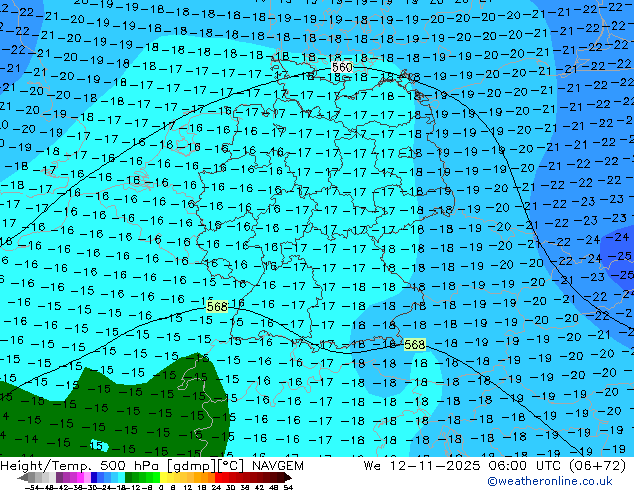Click the magenta swatch in the temperature legend

click(x=80, y=477)
